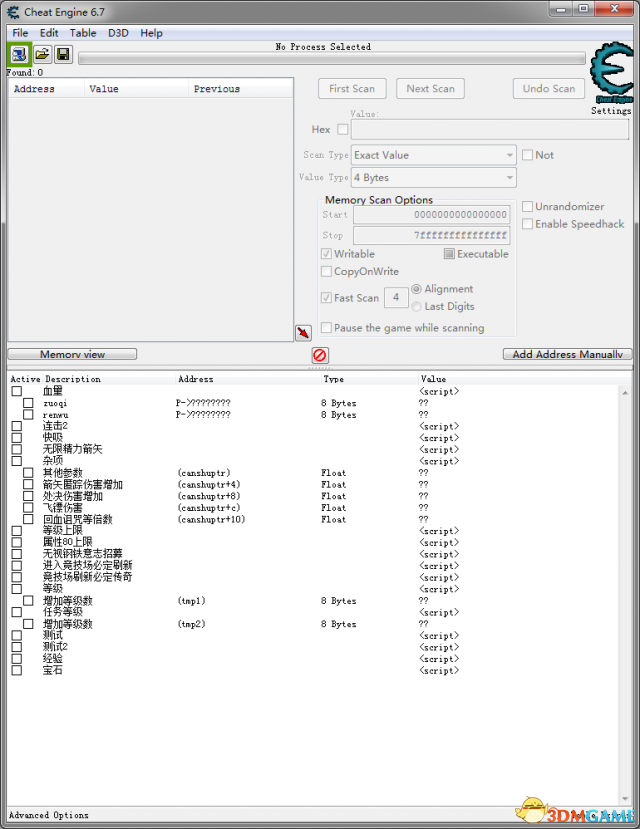640x829 pixels.
Task: Activate the 无限精力箭矢 script checkbox
Action: pyautogui.click(x=16, y=449)
